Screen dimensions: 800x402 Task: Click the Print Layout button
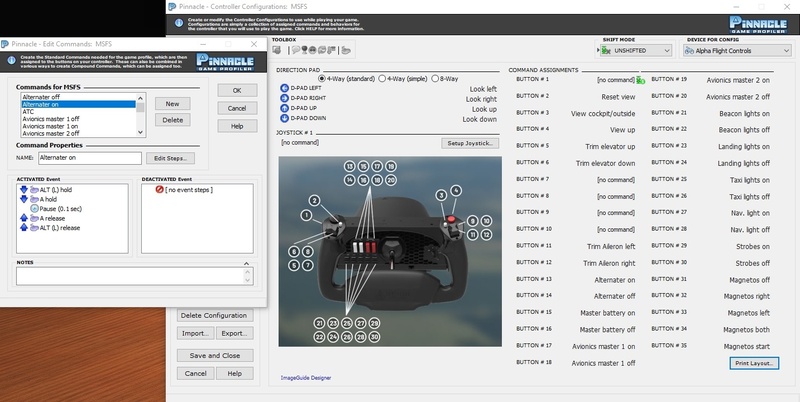pos(754,363)
